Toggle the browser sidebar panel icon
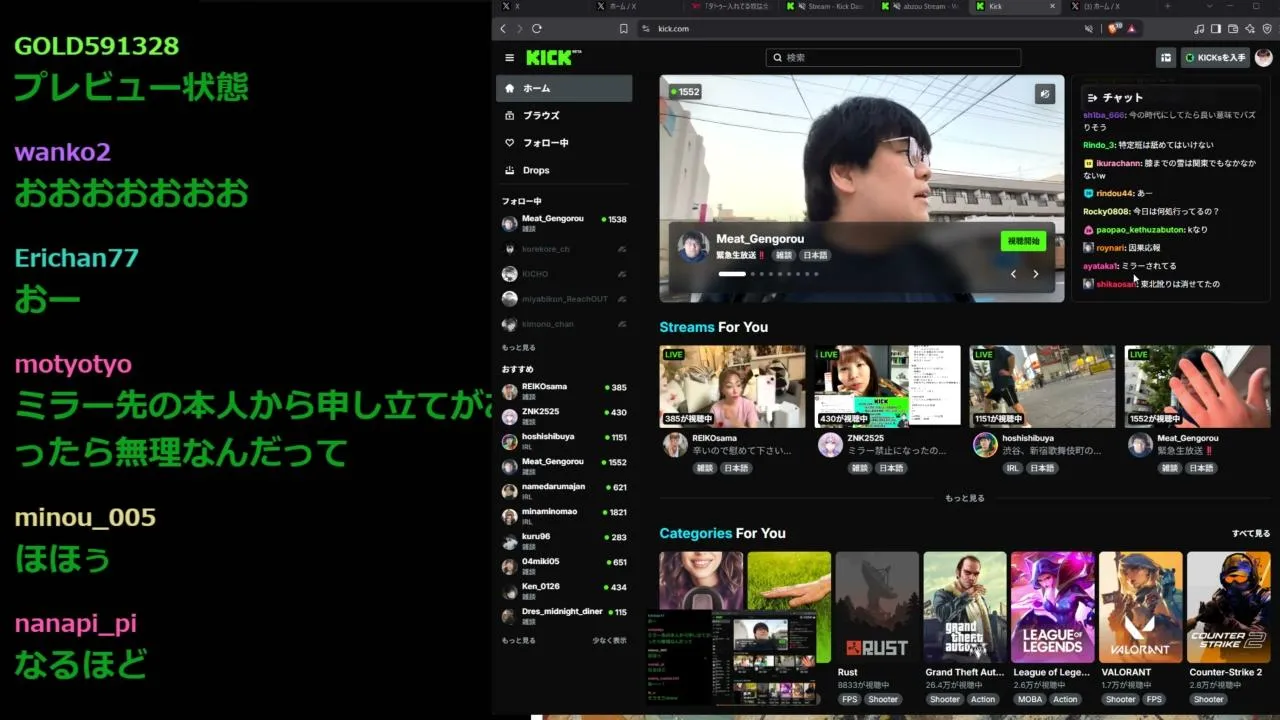The height and width of the screenshot is (720, 1280). tap(1216, 29)
